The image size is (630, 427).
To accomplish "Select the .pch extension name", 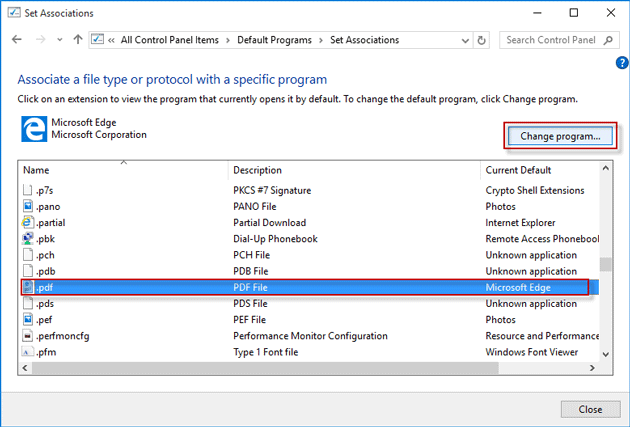I will [x=45, y=255].
